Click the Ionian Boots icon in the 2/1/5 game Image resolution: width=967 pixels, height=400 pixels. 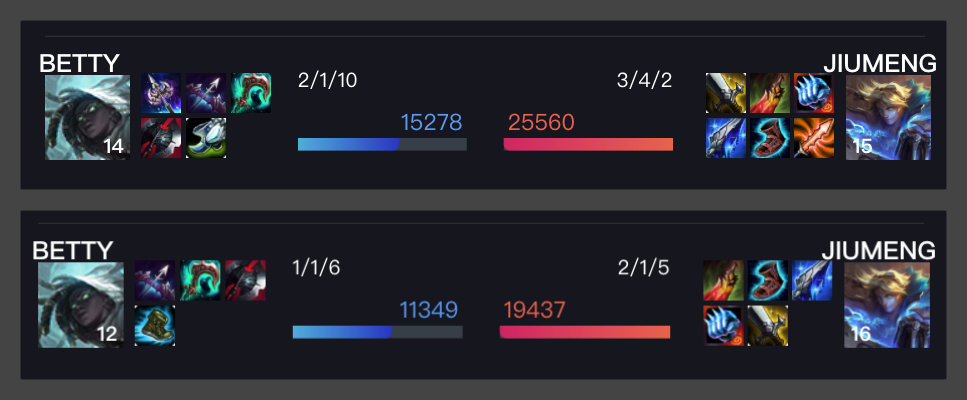point(768,280)
